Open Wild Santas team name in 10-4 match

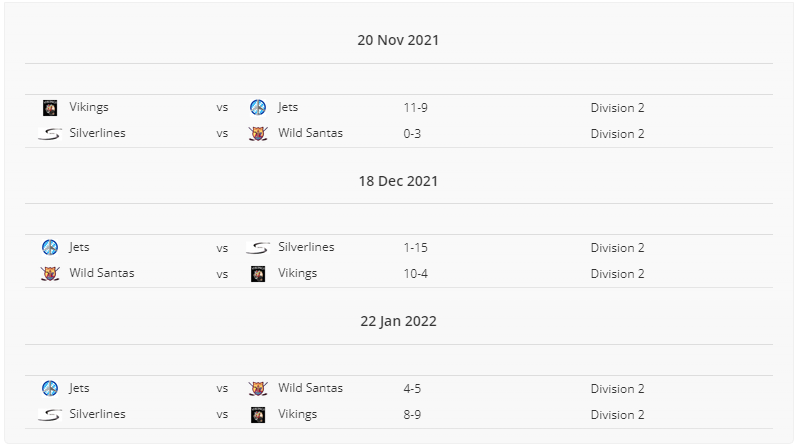(x=102, y=273)
